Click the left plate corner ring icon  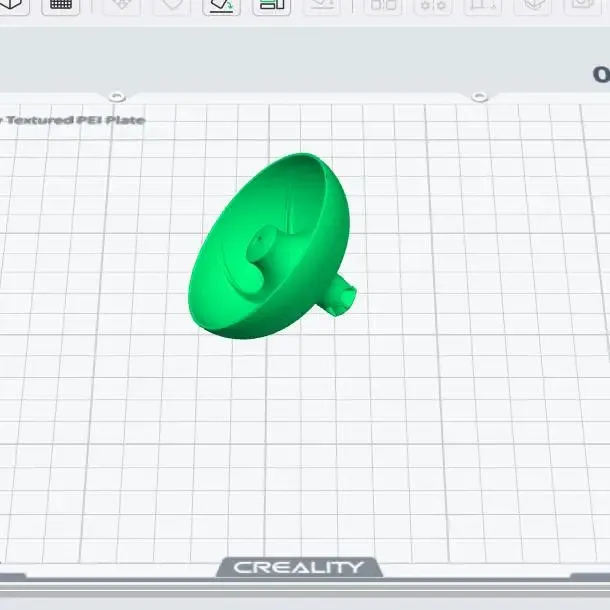click(117, 96)
